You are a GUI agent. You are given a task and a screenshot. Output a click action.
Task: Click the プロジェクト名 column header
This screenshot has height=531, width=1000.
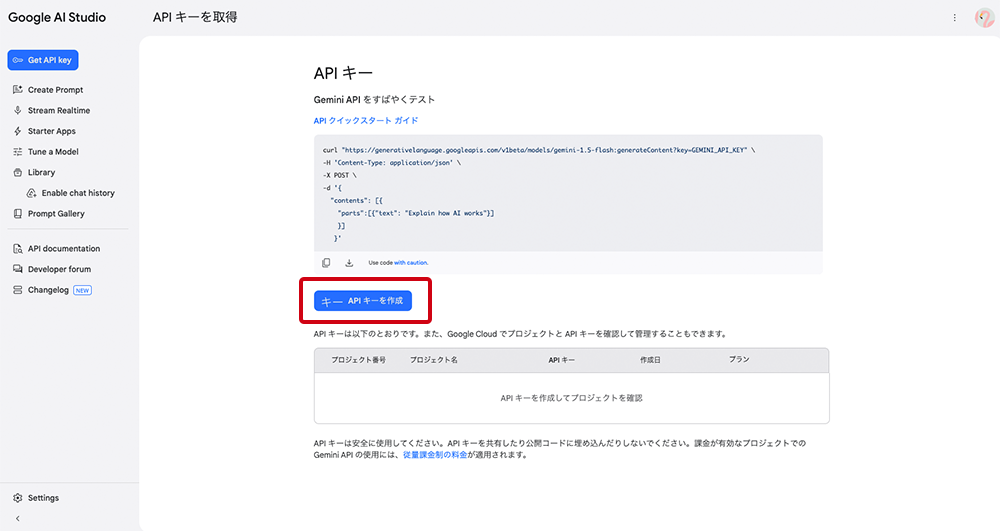pos(434,360)
